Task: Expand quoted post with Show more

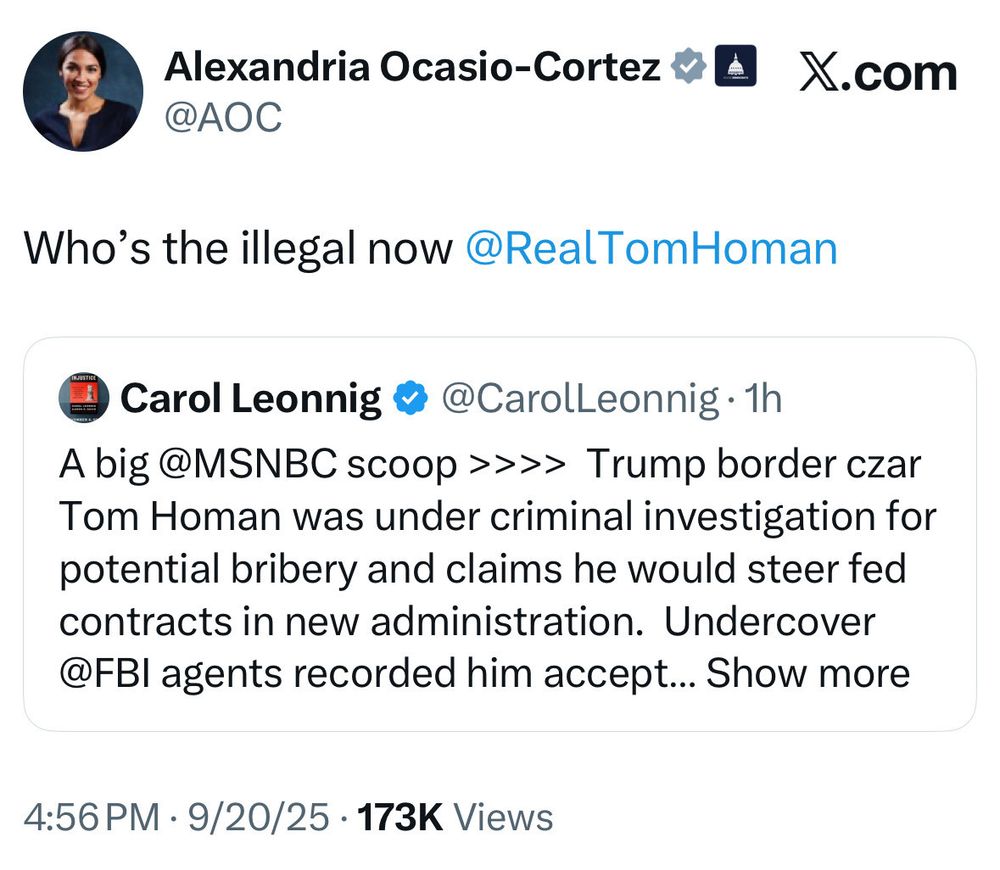Action: tap(808, 673)
